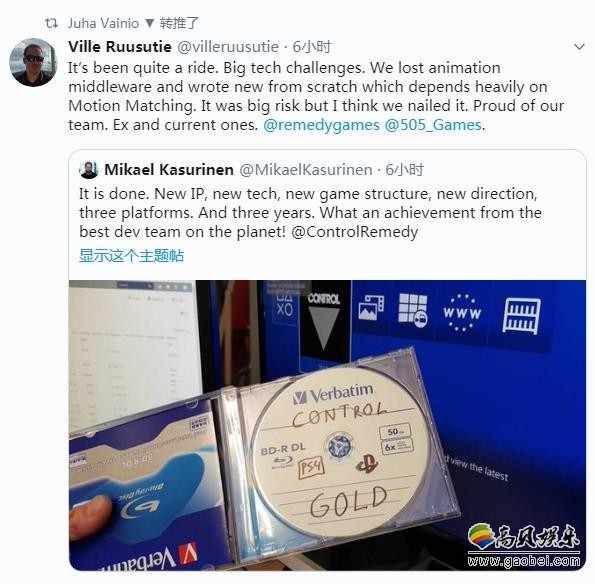Viewport: 595px width, 584px height.
Task: Expand the tweet options chevron
Action: tap(579, 47)
